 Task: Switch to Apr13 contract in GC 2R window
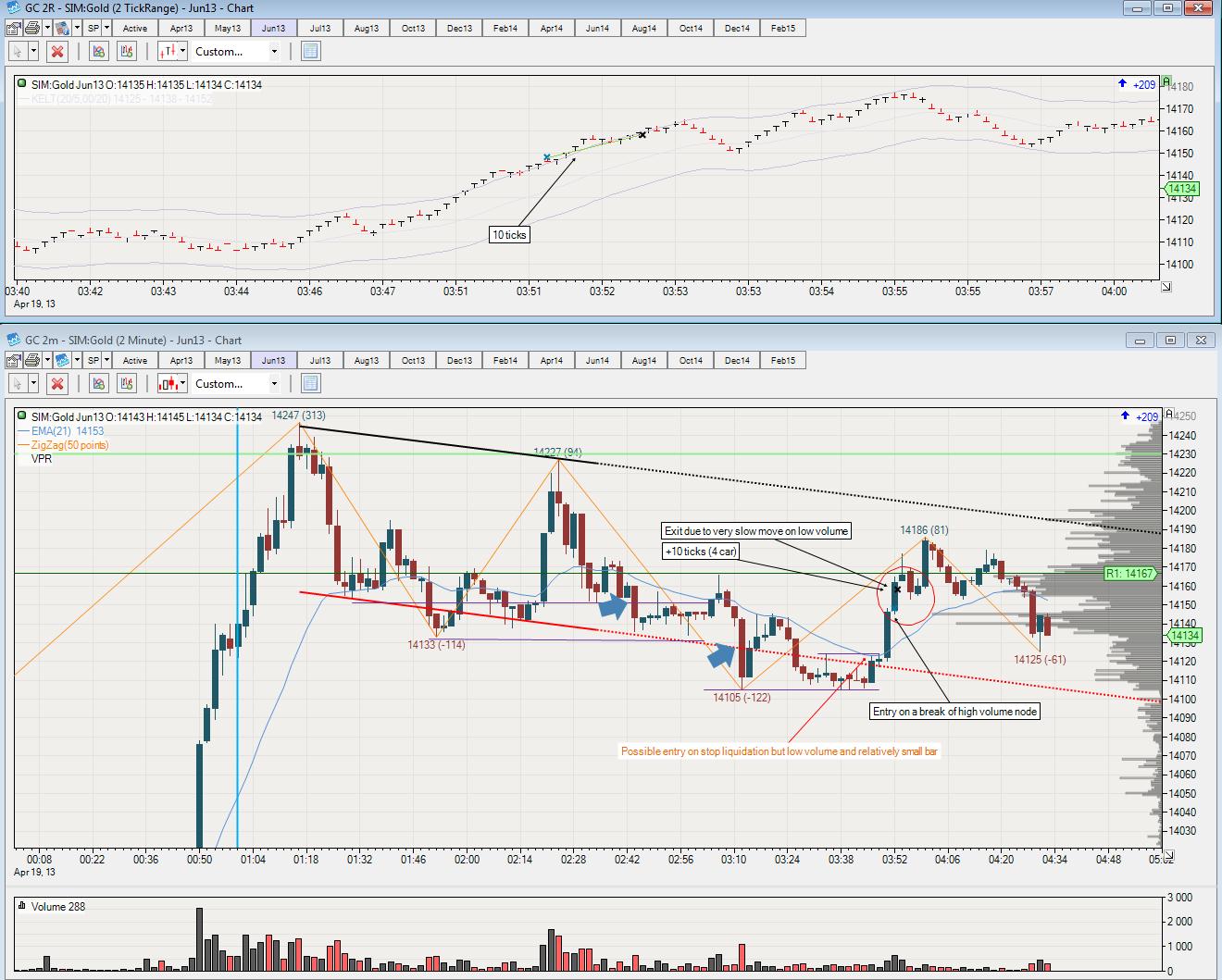tap(181, 28)
